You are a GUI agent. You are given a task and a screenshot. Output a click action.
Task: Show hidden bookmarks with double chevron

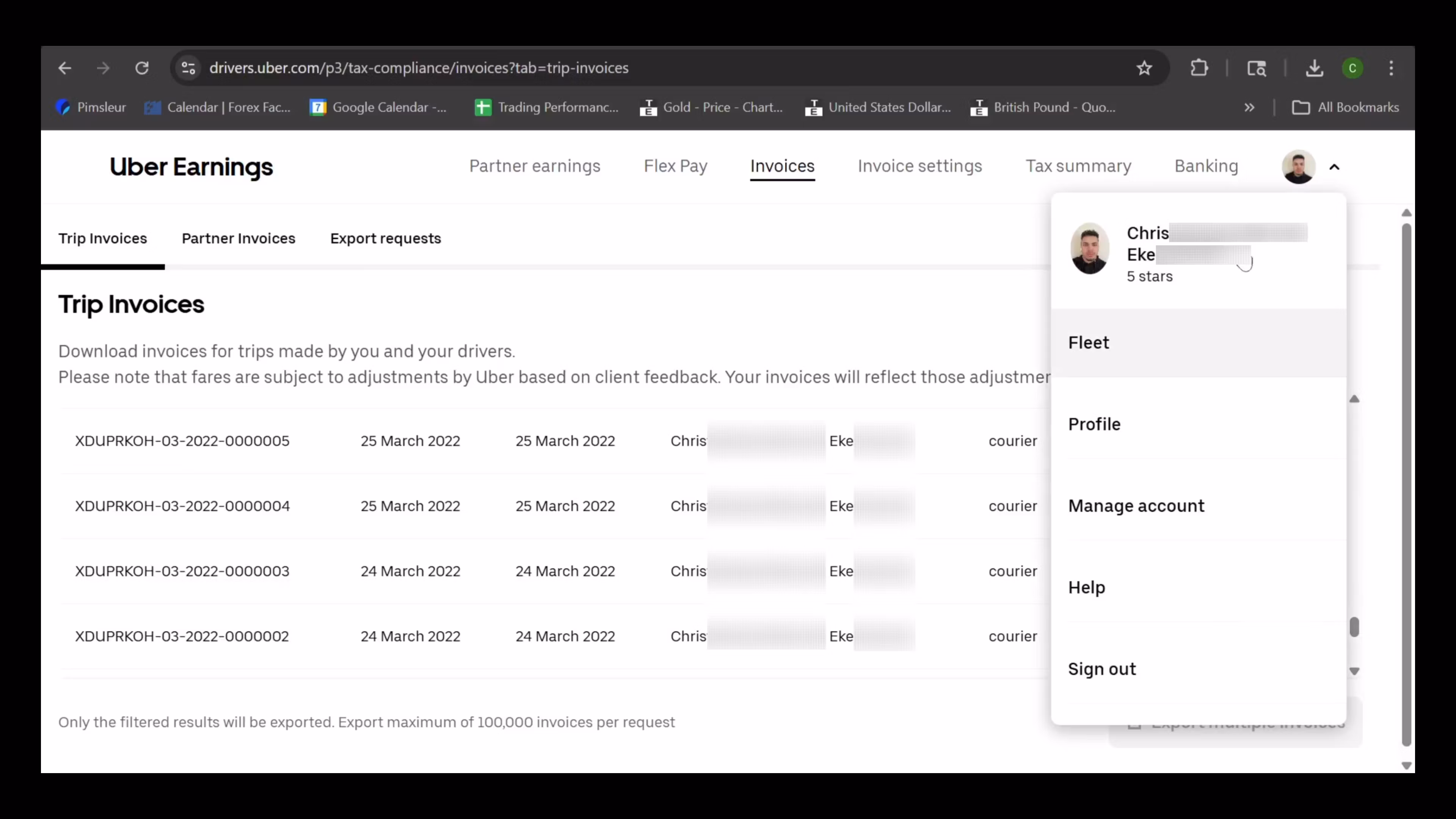click(x=1249, y=107)
